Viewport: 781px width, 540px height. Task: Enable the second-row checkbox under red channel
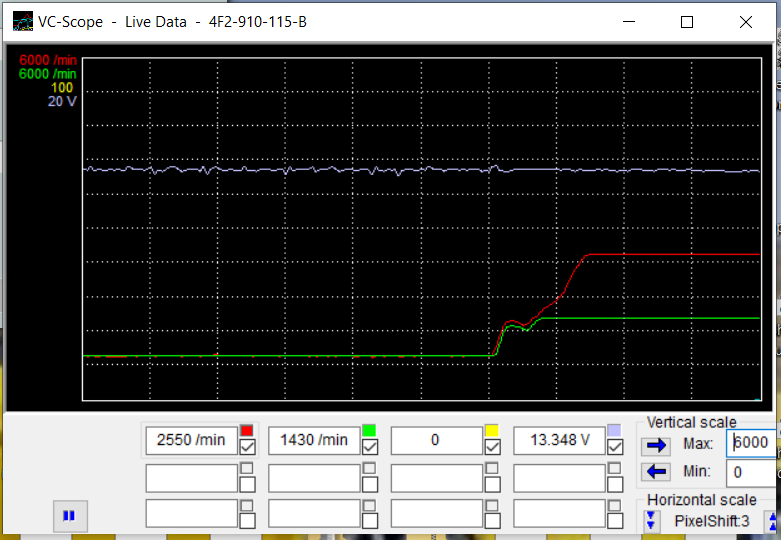point(247,484)
